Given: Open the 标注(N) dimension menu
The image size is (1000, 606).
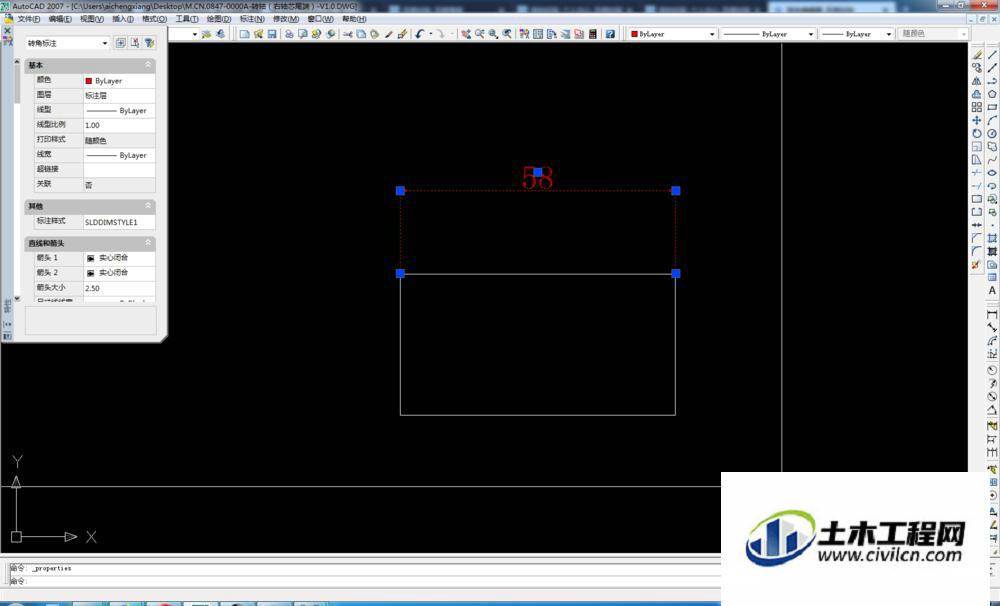Looking at the screenshot, I should (252, 19).
